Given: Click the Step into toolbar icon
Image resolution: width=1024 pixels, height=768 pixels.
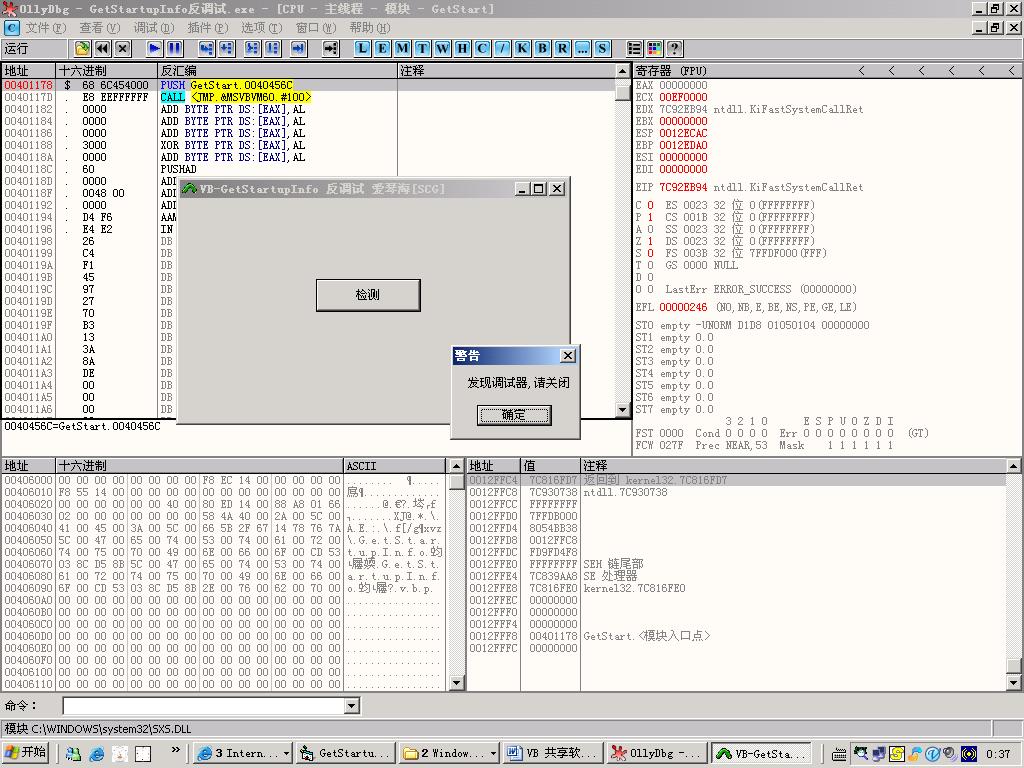Looking at the screenshot, I should click(x=206, y=48).
